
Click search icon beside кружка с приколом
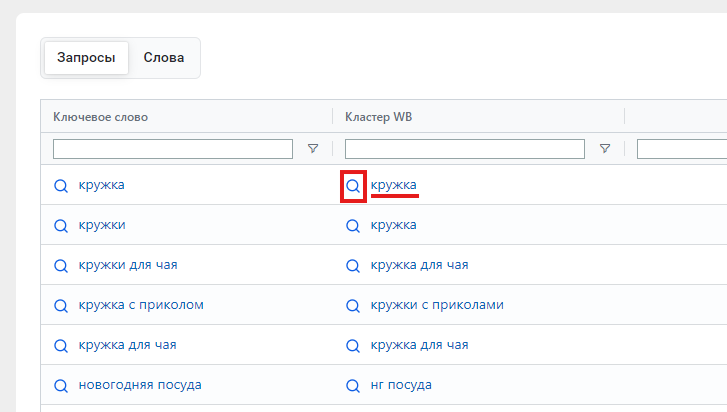click(61, 305)
